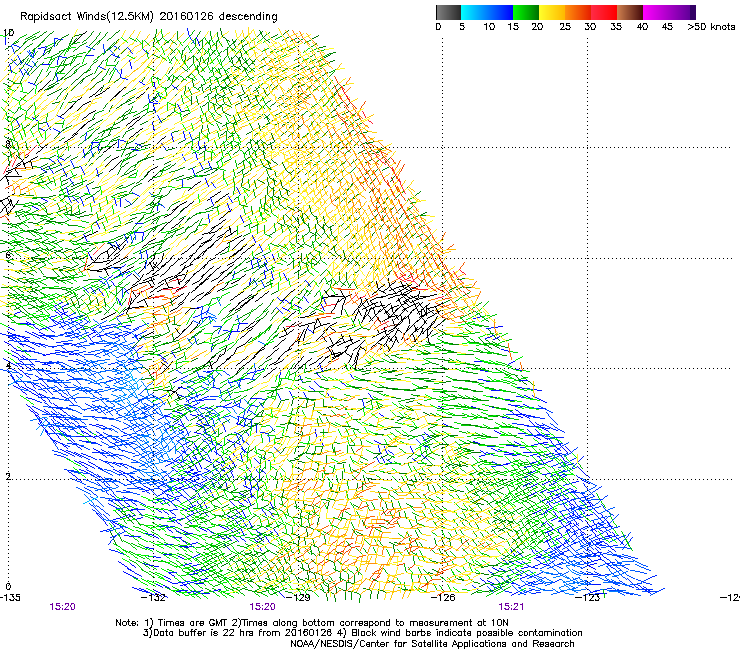Click the '35' legend scale label
This screenshot has width=740, height=650.
616,27
